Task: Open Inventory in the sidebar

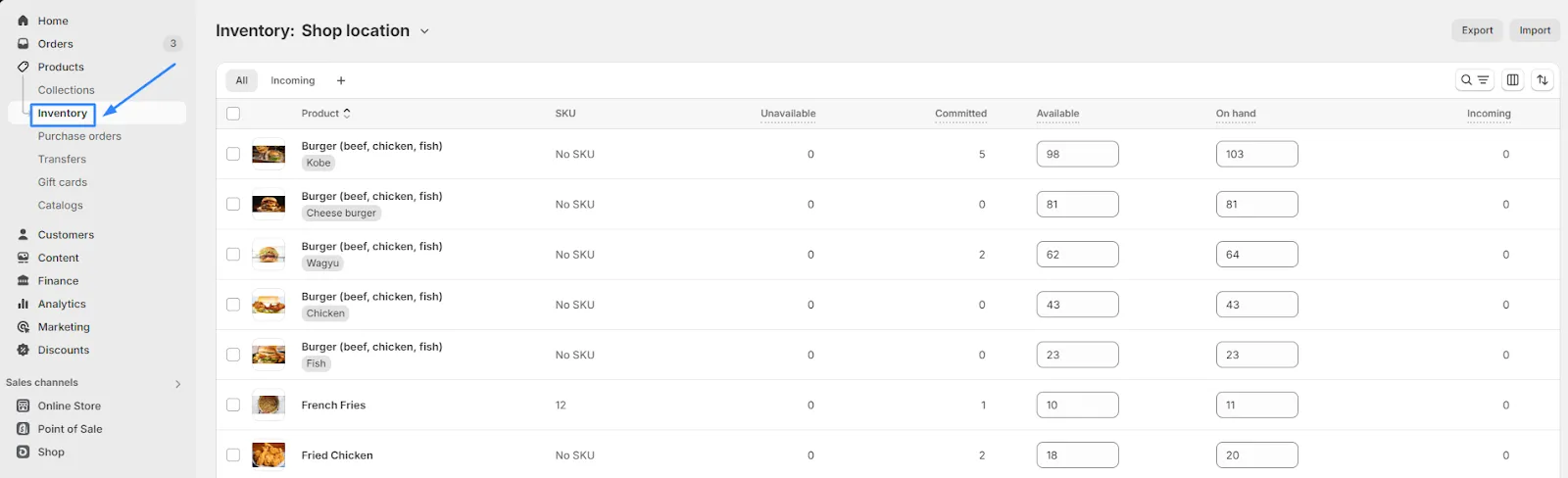Action: click(x=63, y=114)
